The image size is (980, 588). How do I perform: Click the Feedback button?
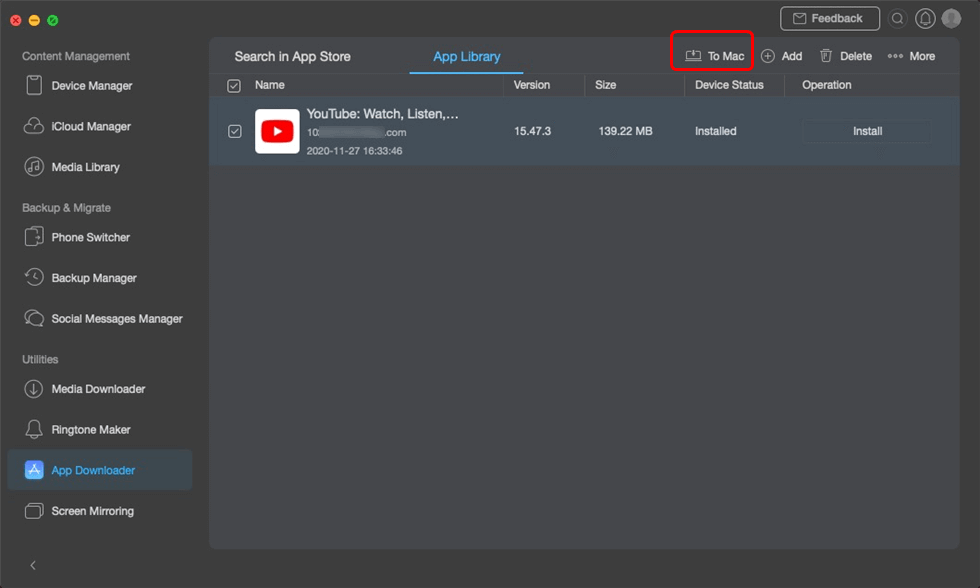click(x=829, y=19)
